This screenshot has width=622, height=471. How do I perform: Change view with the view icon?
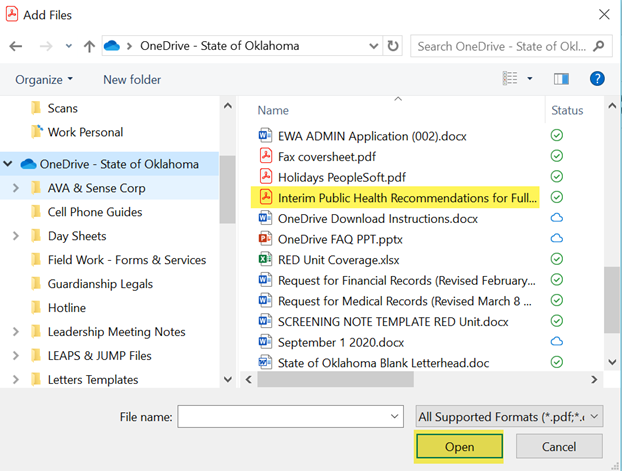(x=510, y=78)
